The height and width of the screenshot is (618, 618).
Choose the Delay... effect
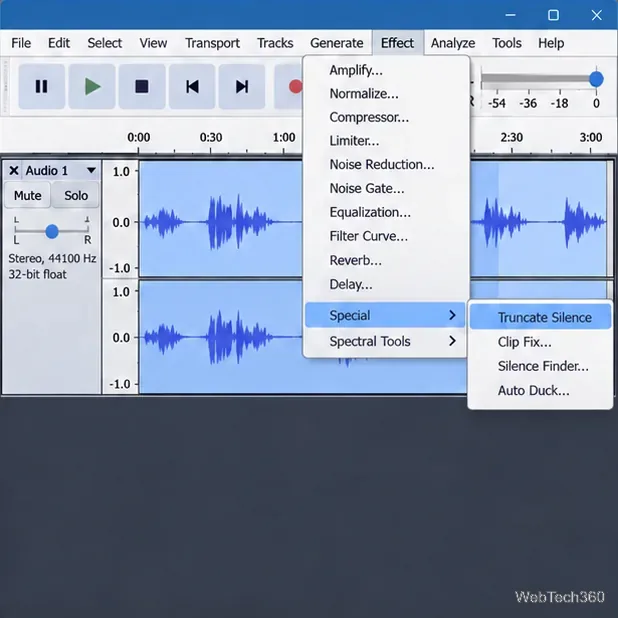click(386, 284)
